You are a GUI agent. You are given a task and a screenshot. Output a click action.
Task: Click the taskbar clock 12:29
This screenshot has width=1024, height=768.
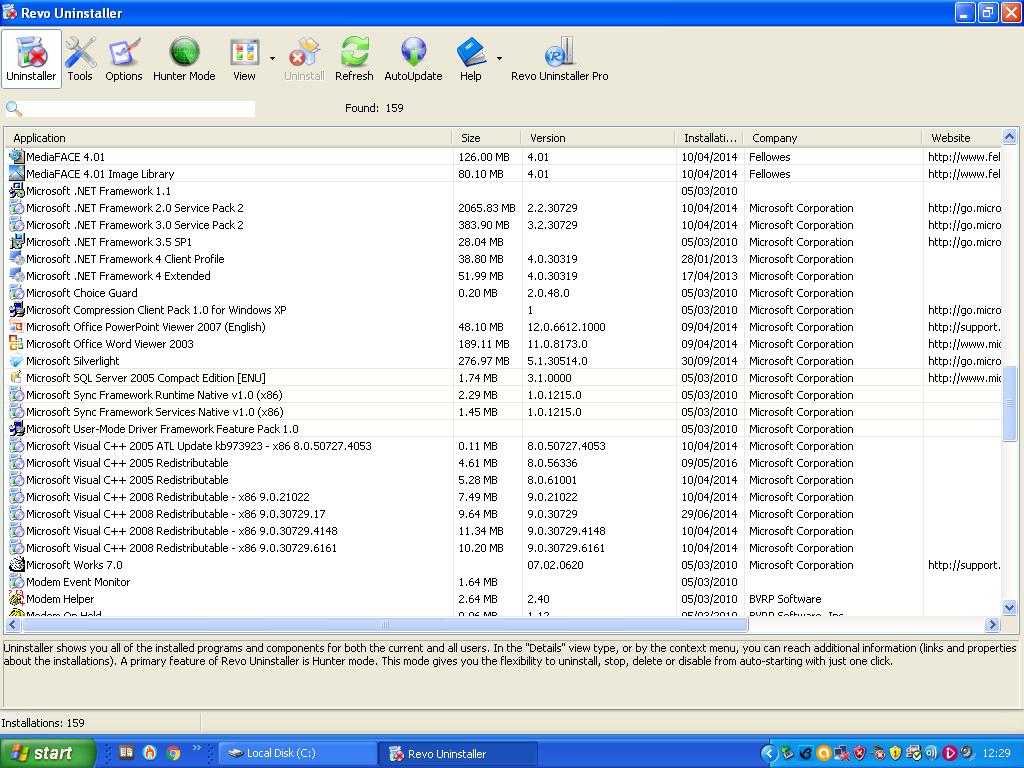996,753
